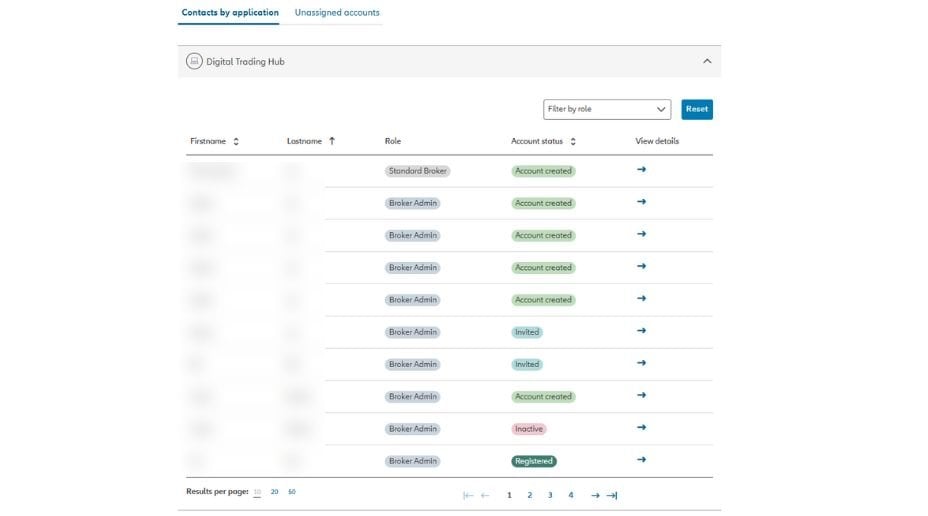Click the Registered status badge
928x516 pixels.
click(x=533, y=461)
